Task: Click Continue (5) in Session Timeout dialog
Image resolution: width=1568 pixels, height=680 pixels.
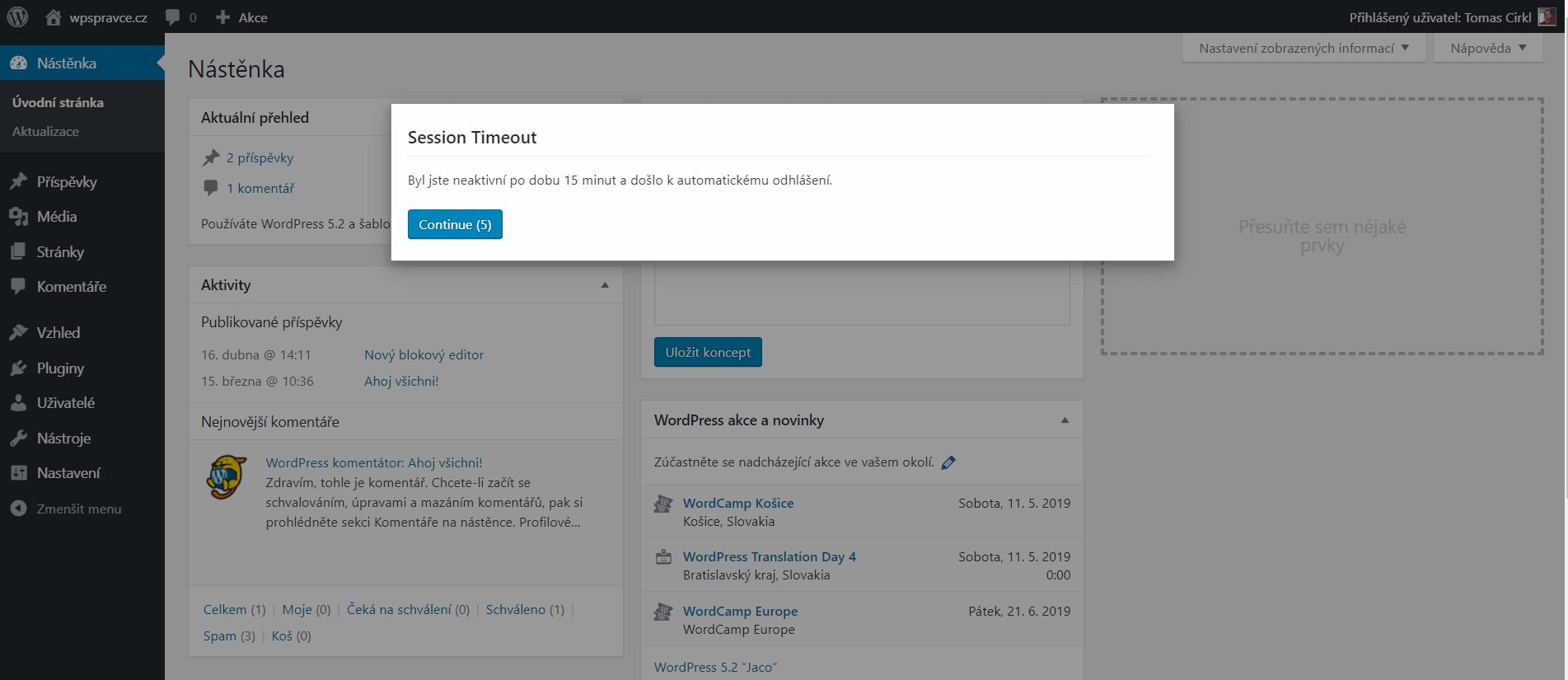Action: click(455, 224)
